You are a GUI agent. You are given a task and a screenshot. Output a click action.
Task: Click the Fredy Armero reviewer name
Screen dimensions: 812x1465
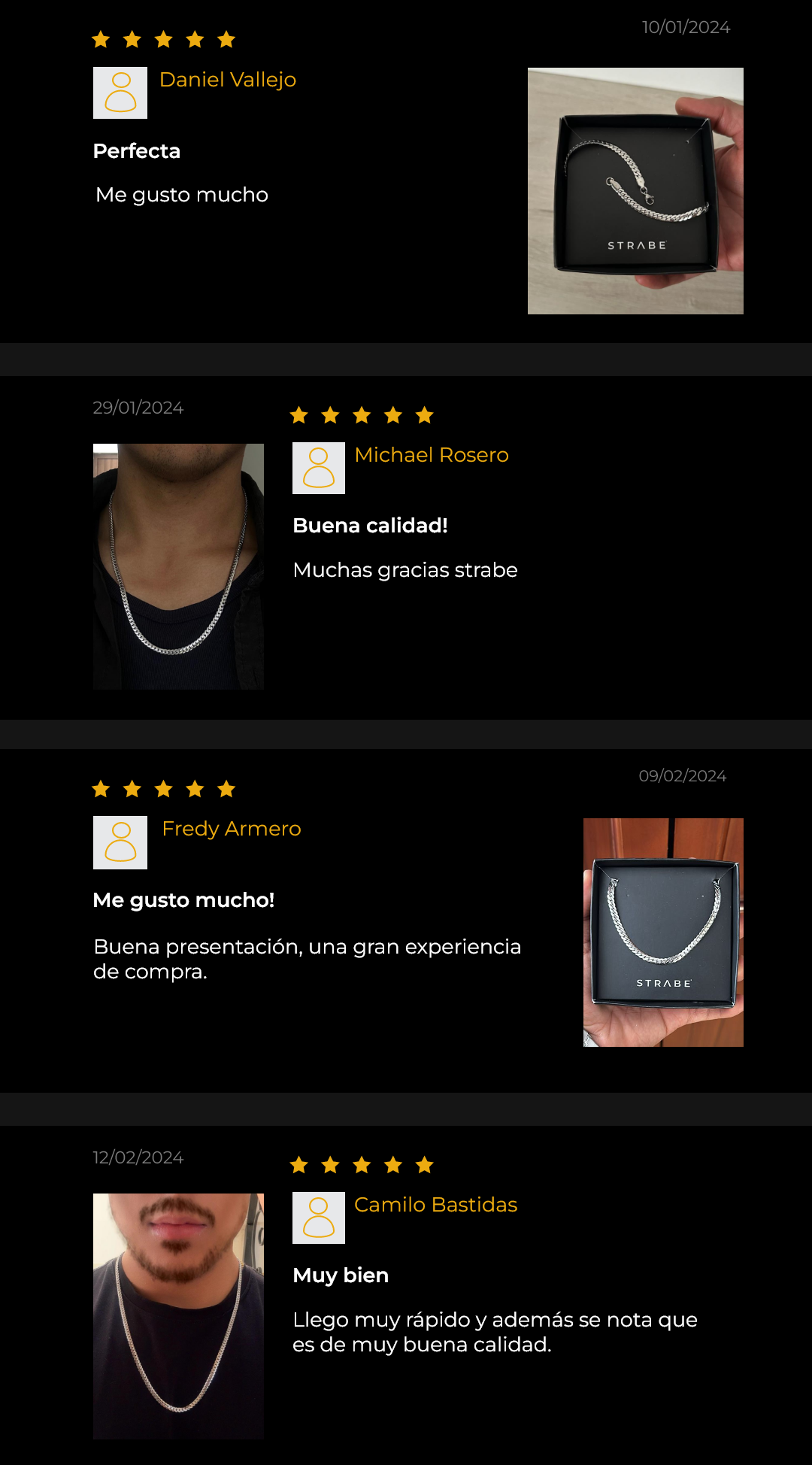232,829
